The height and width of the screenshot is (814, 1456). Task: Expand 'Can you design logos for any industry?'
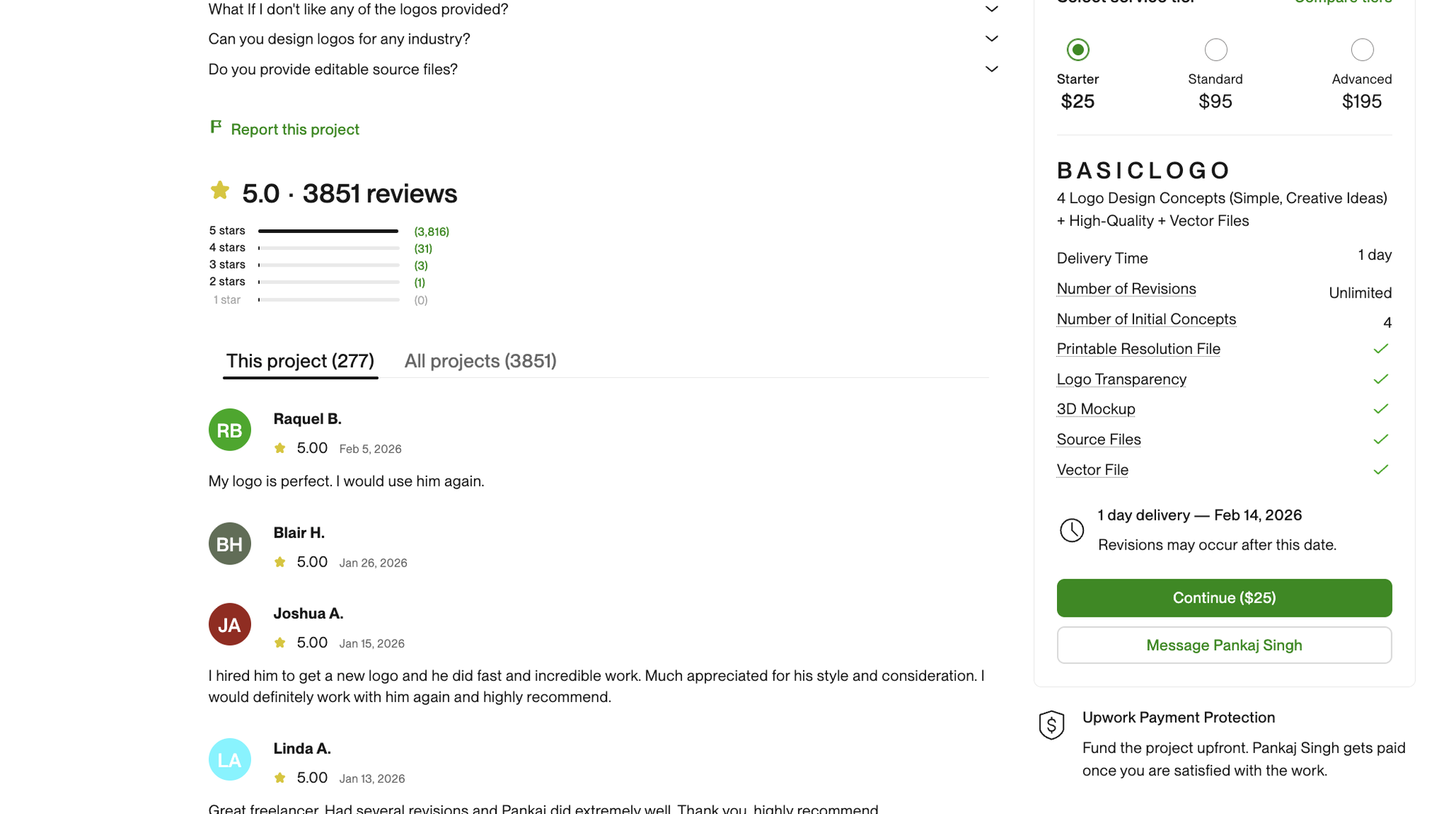tap(991, 39)
